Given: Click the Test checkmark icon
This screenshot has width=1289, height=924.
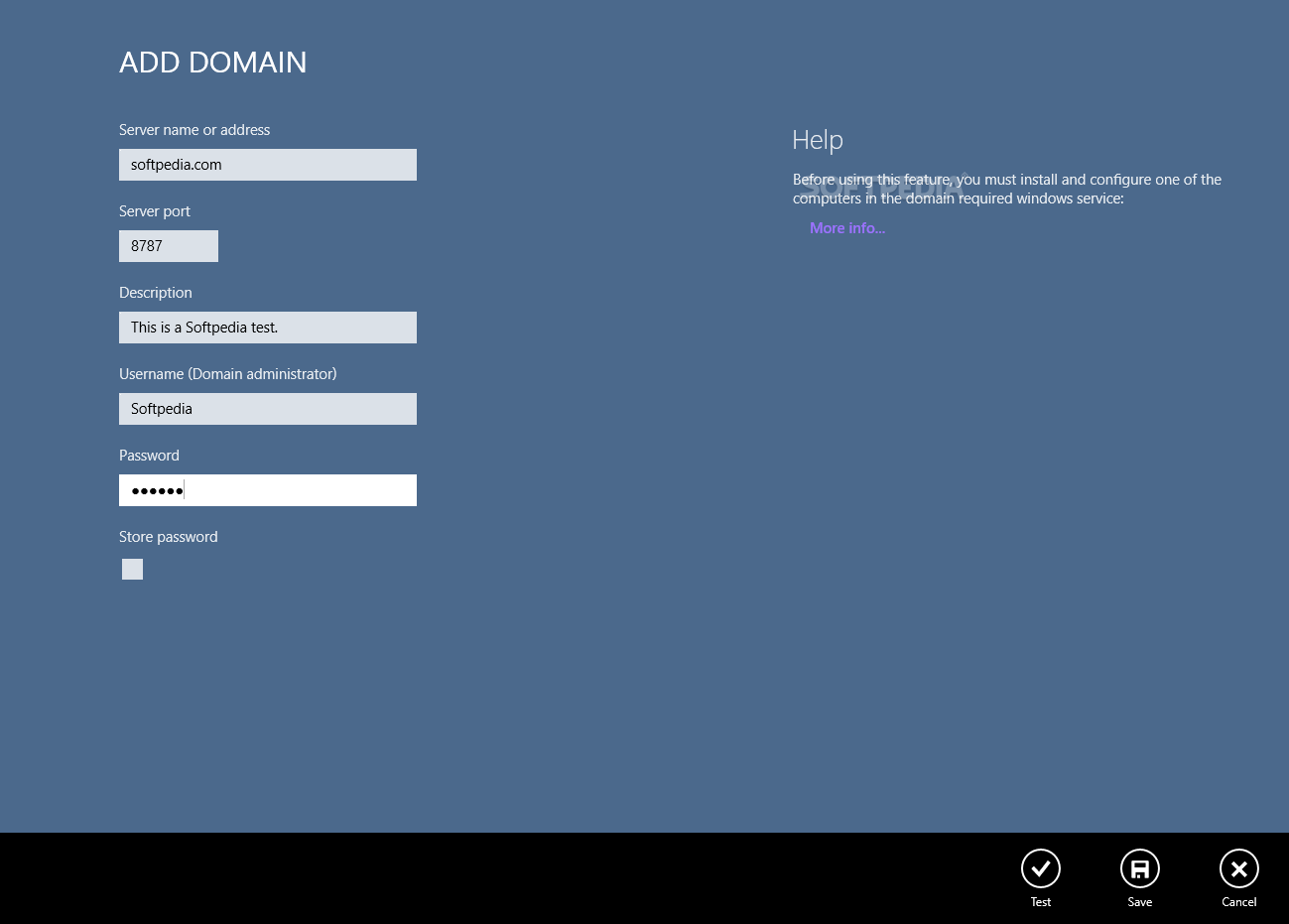Looking at the screenshot, I should click(1040, 868).
